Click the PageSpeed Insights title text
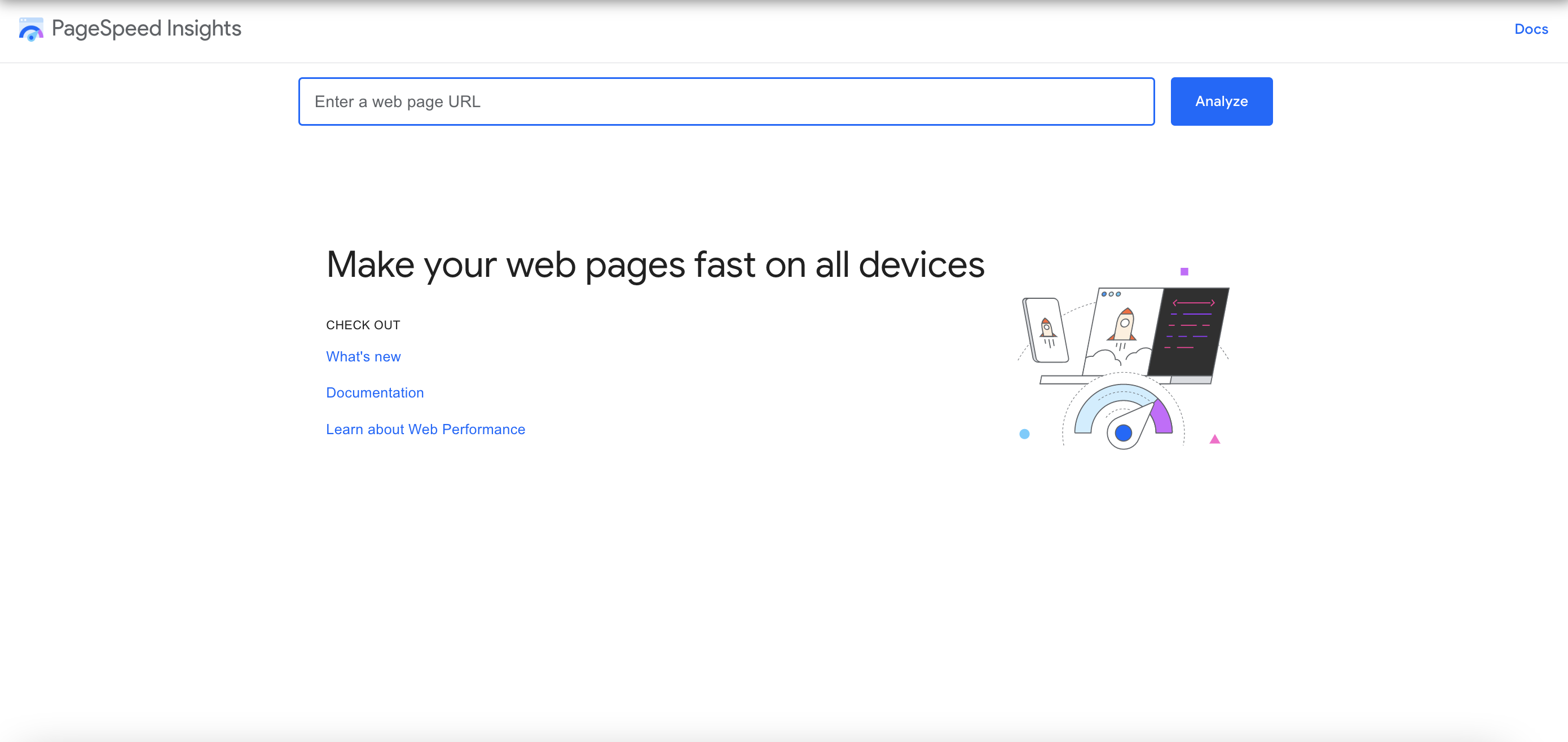The height and width of the screenshot is (742, 1568). 147,29
